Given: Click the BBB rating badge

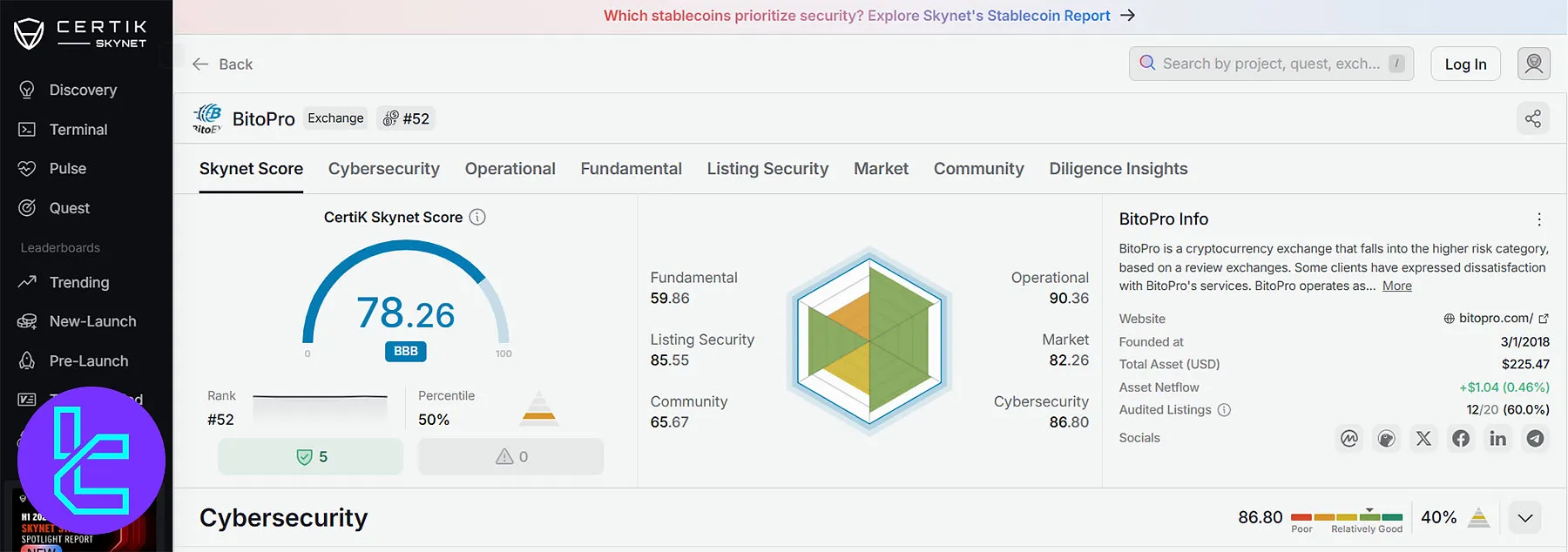Looking at the screenshot, I should point(406,351).
